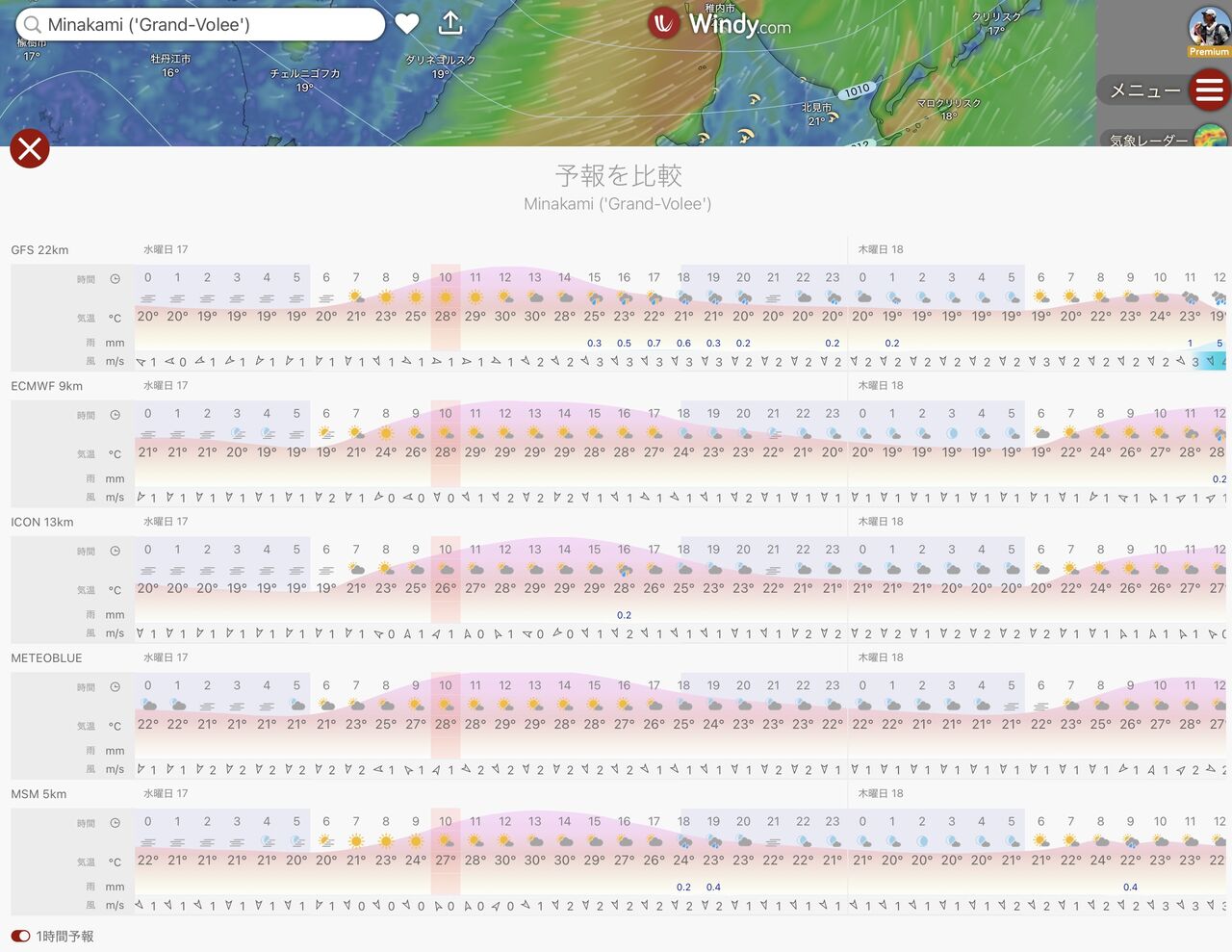1232x952 pixels.
Task: Click MSM rain cloud icon at hour 19
Action: (713, 841)
